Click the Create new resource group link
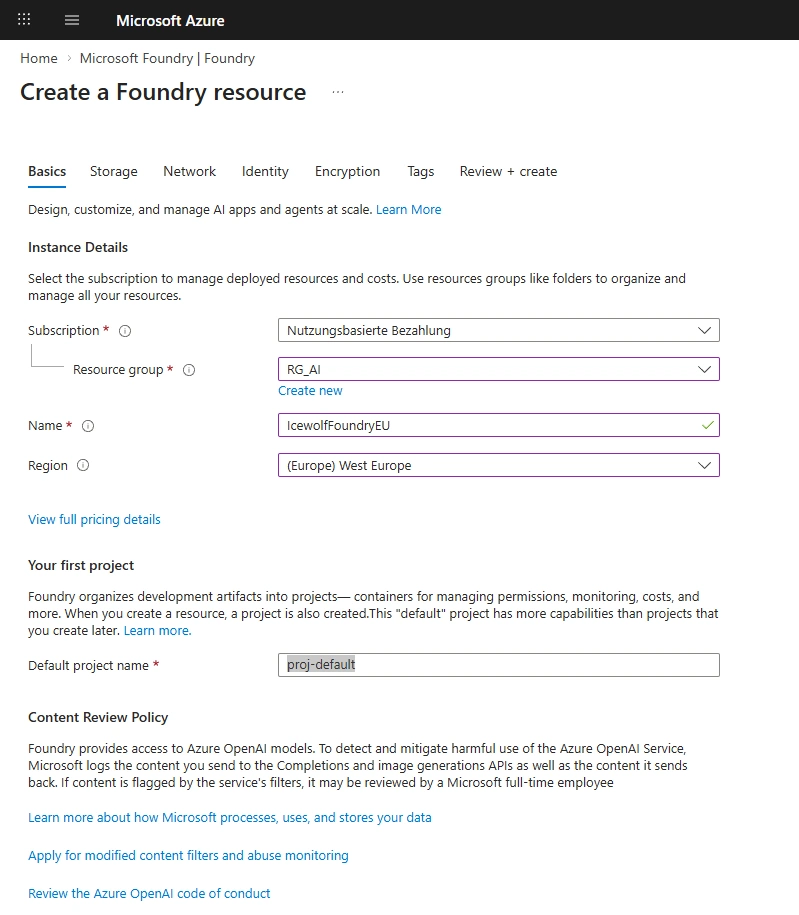The image size is (799, 915). point(310,391)
